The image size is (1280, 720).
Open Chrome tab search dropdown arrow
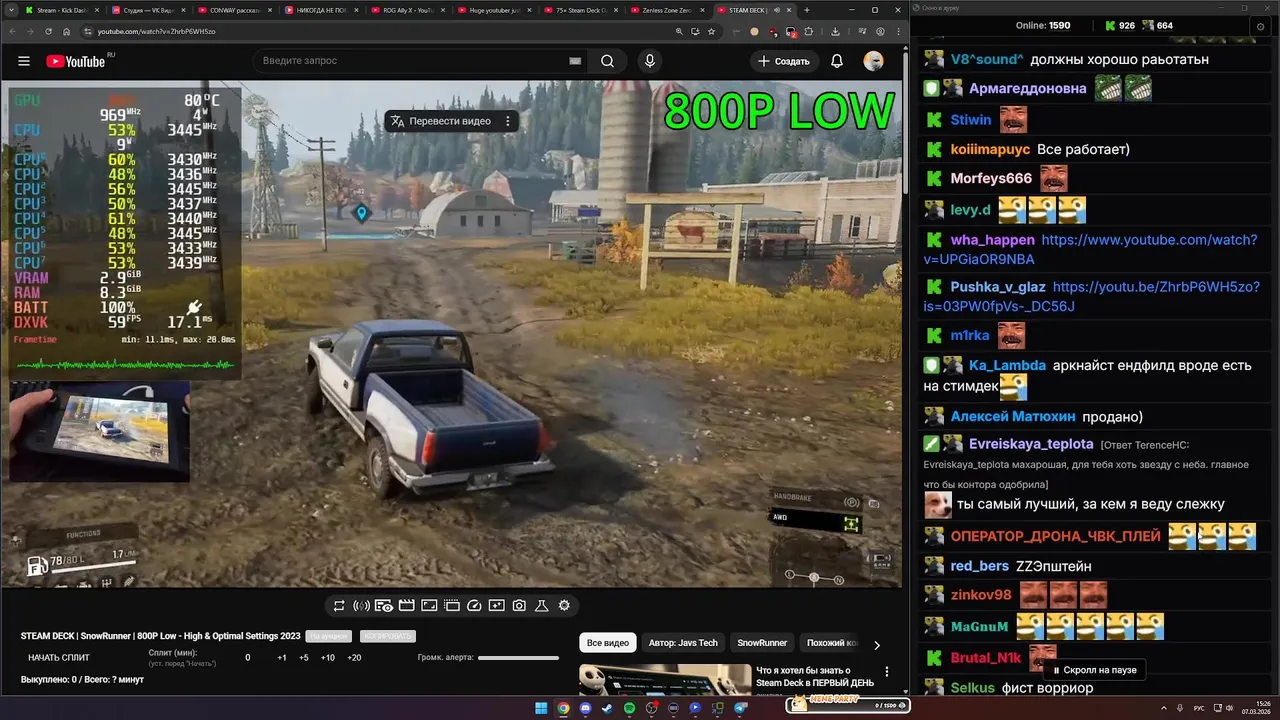[11, 10]
